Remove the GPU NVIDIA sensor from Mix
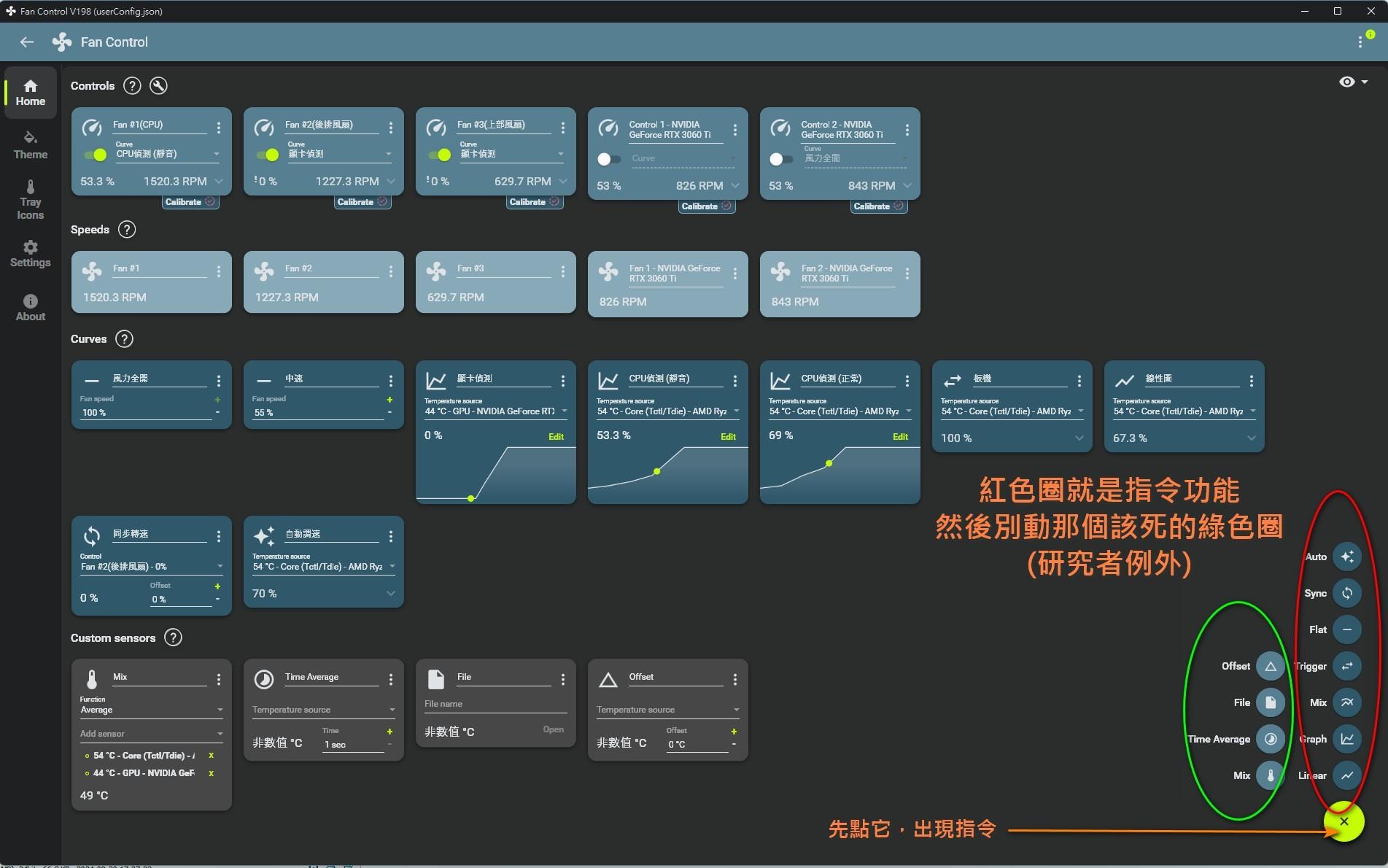Viewport: 1388px width, 868px height. [x=212, y=773]
